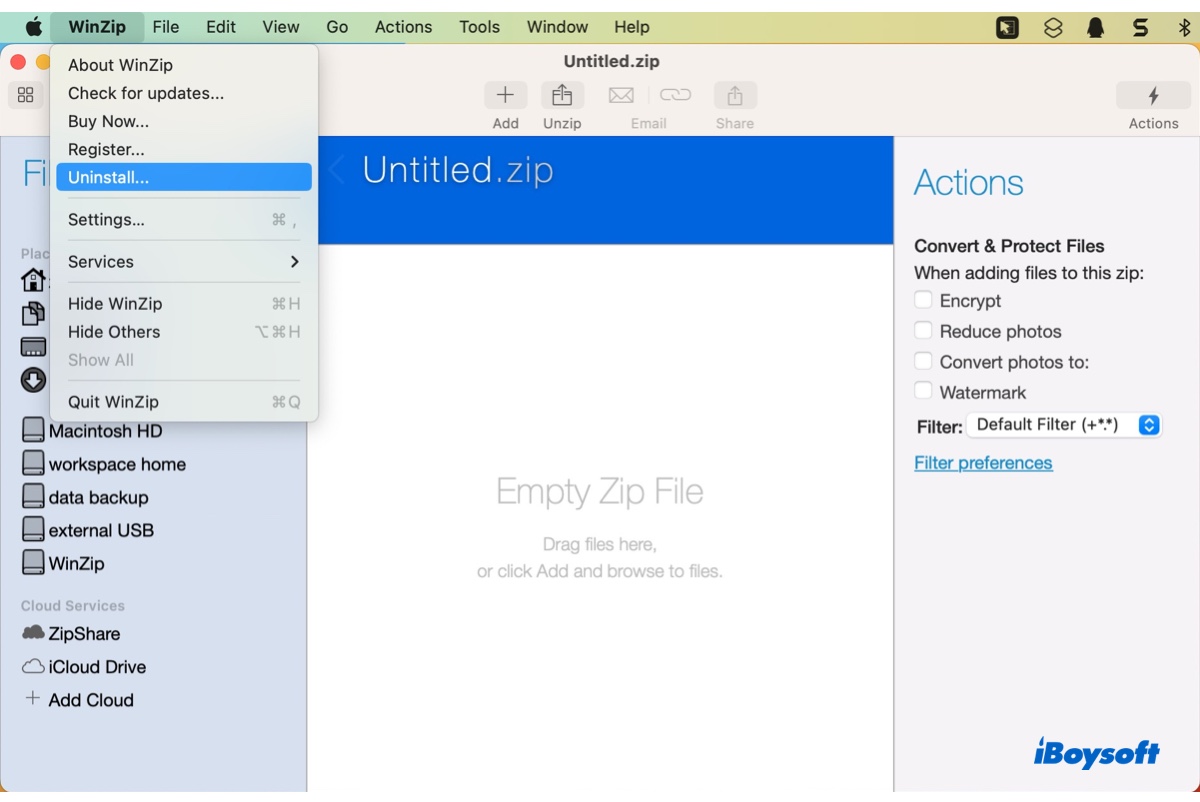Click the Unzip toolbar icon
This screenshot has width=1200, height=802.
(x=562, y=96)
